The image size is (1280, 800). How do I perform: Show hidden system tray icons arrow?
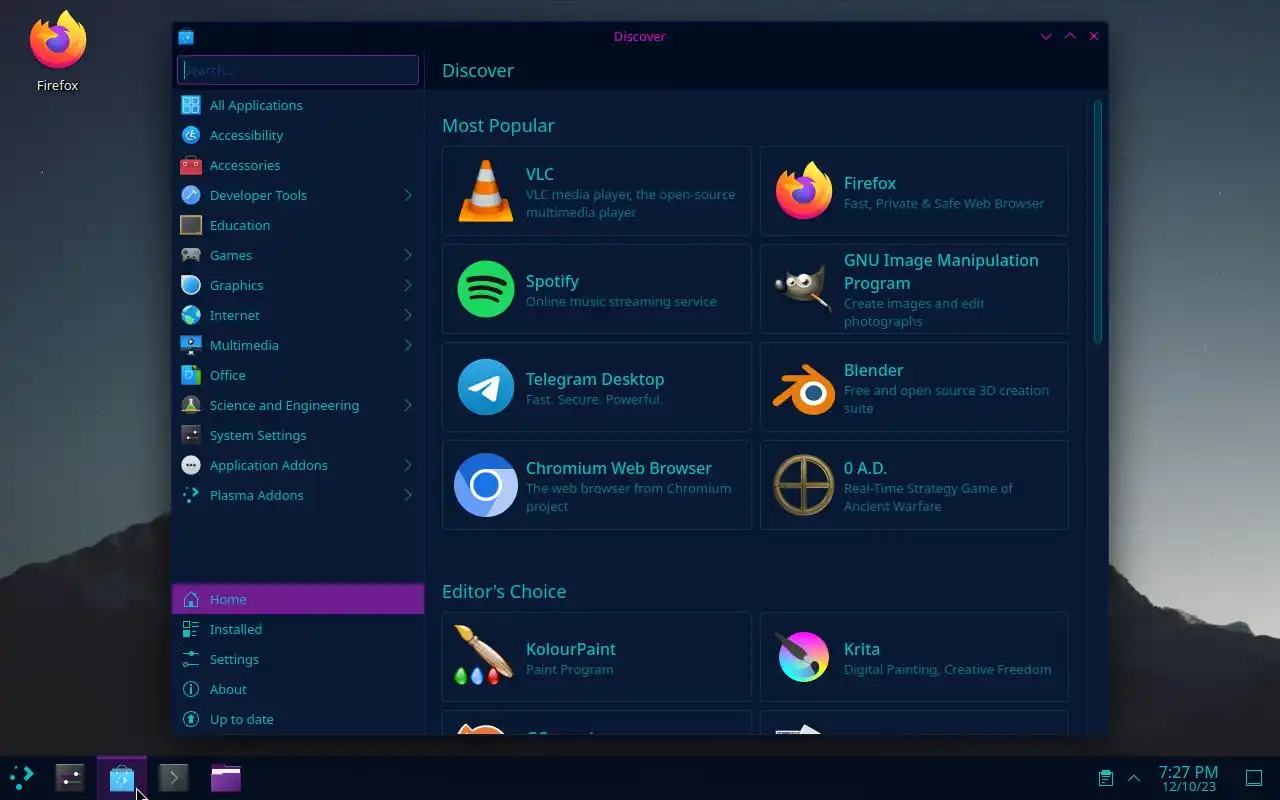[x=1134, y=778]
